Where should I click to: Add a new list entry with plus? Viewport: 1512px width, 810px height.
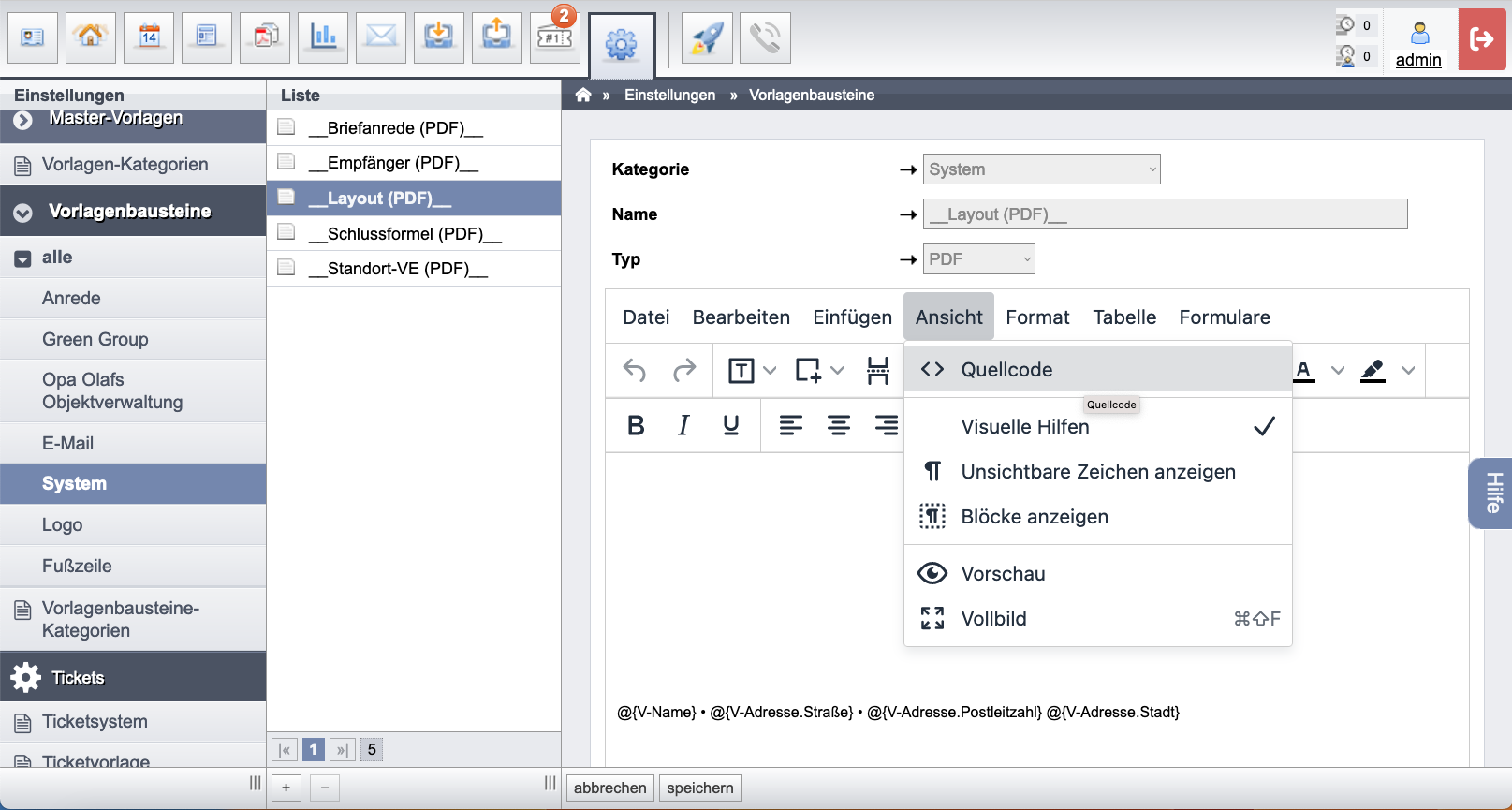pyautogui.click(x=286, y=788)
